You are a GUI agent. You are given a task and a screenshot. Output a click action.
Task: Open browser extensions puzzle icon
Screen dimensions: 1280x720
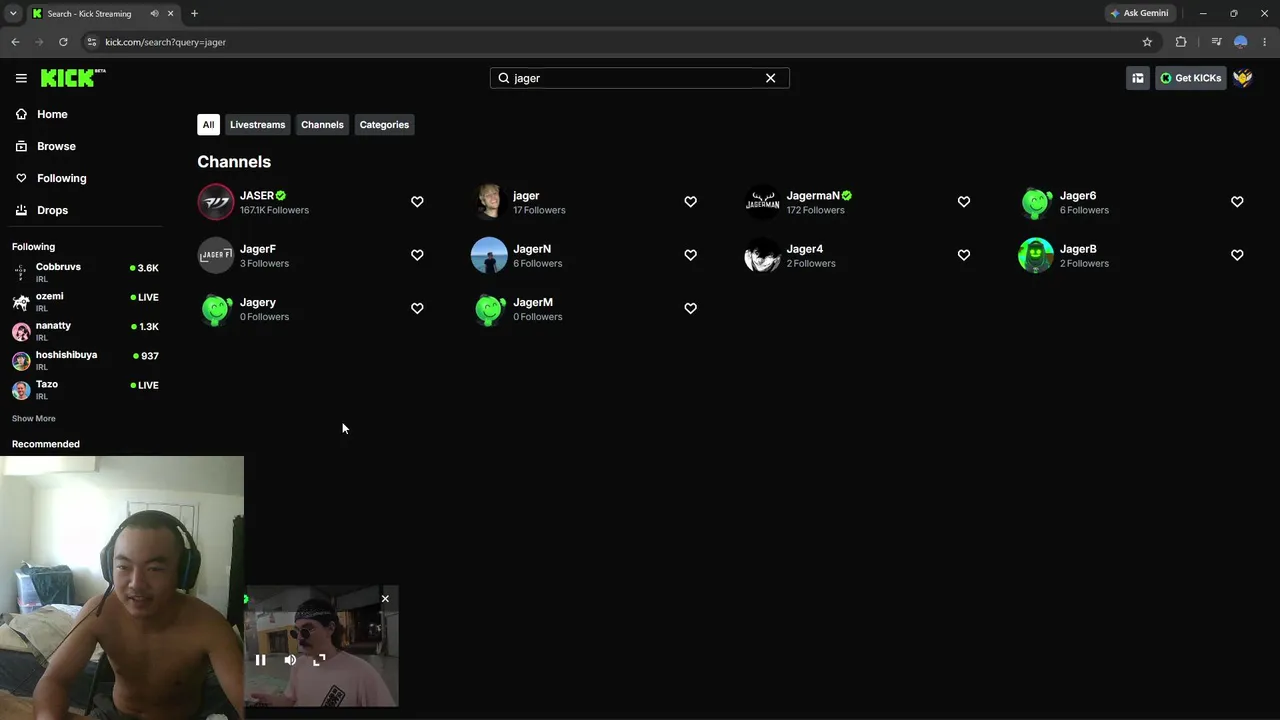tap(1181, 42)
